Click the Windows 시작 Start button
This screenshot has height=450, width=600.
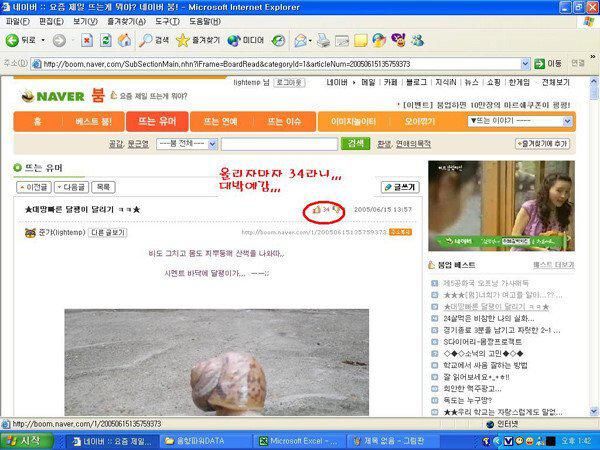(26, 441)
